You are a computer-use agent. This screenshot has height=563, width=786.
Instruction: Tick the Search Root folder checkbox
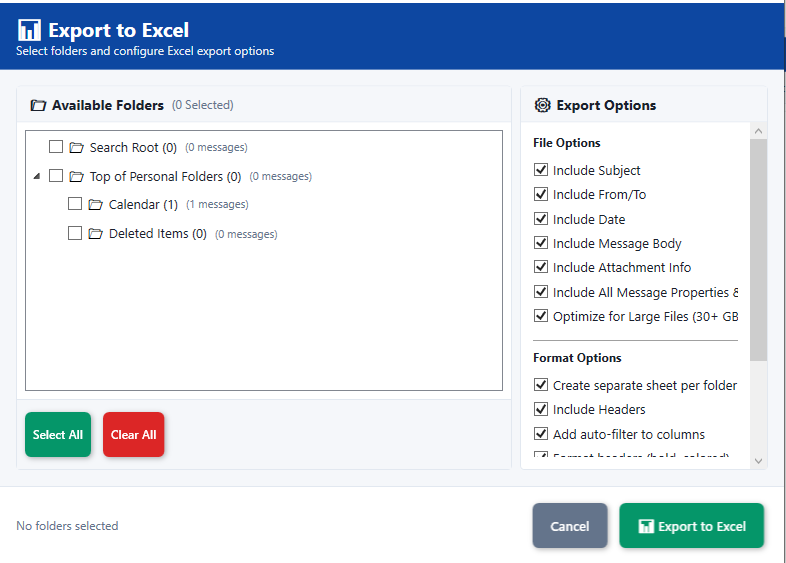pos(56,146)
